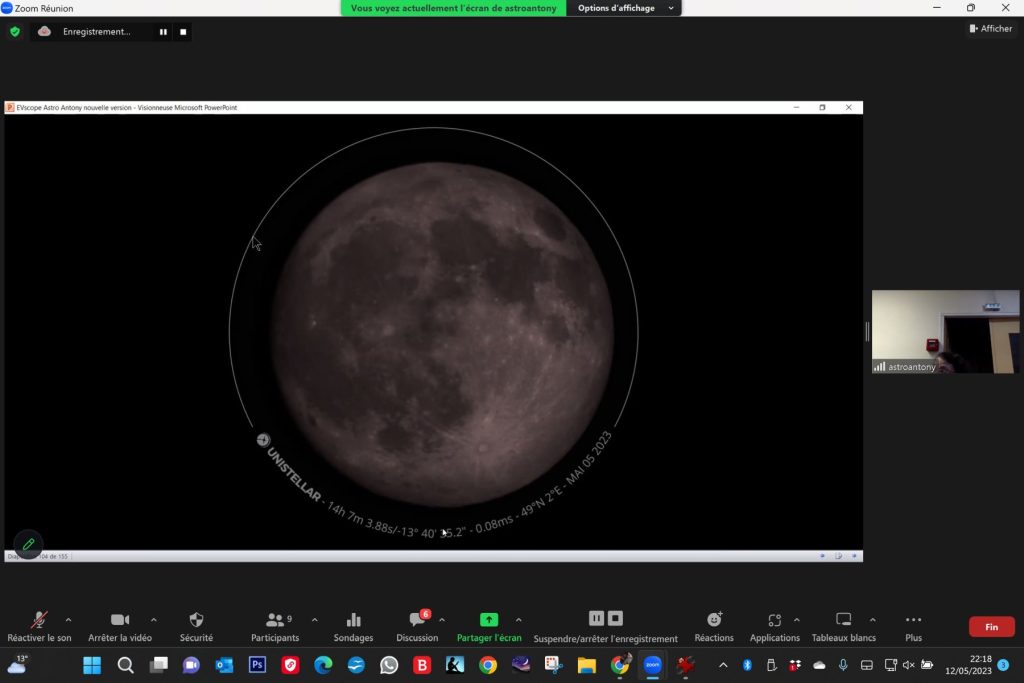This screenshot has height=683, width=1024.
Task: Open Sondages polls
Action: 353,627
